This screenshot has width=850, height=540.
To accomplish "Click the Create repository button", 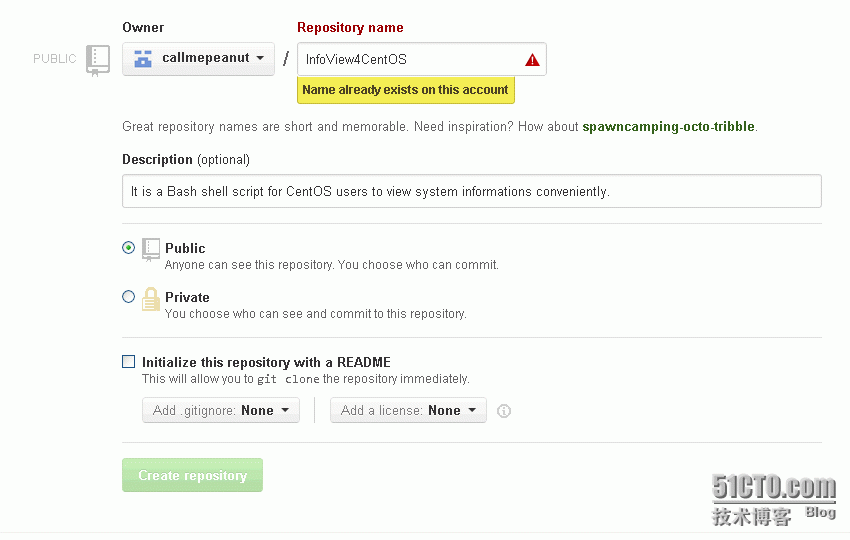I will (192, 475).
